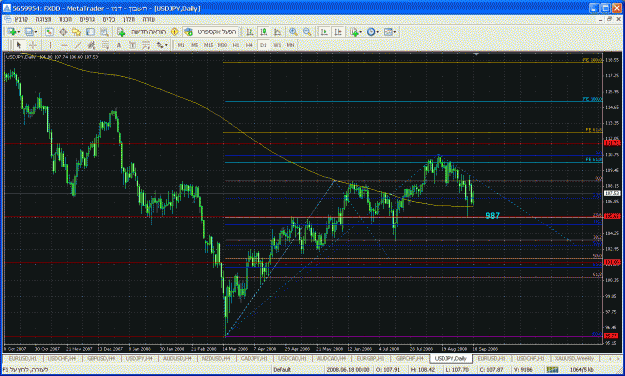Switch to the AUDUSD,H4 chart tab
Screen dimensions: 625x376
pos(177,358)
